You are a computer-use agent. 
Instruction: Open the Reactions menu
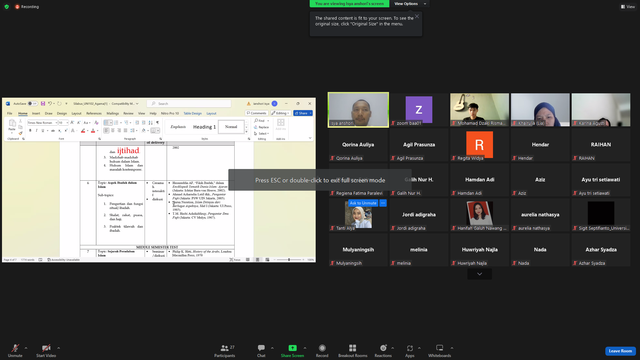tap(383, 350)
